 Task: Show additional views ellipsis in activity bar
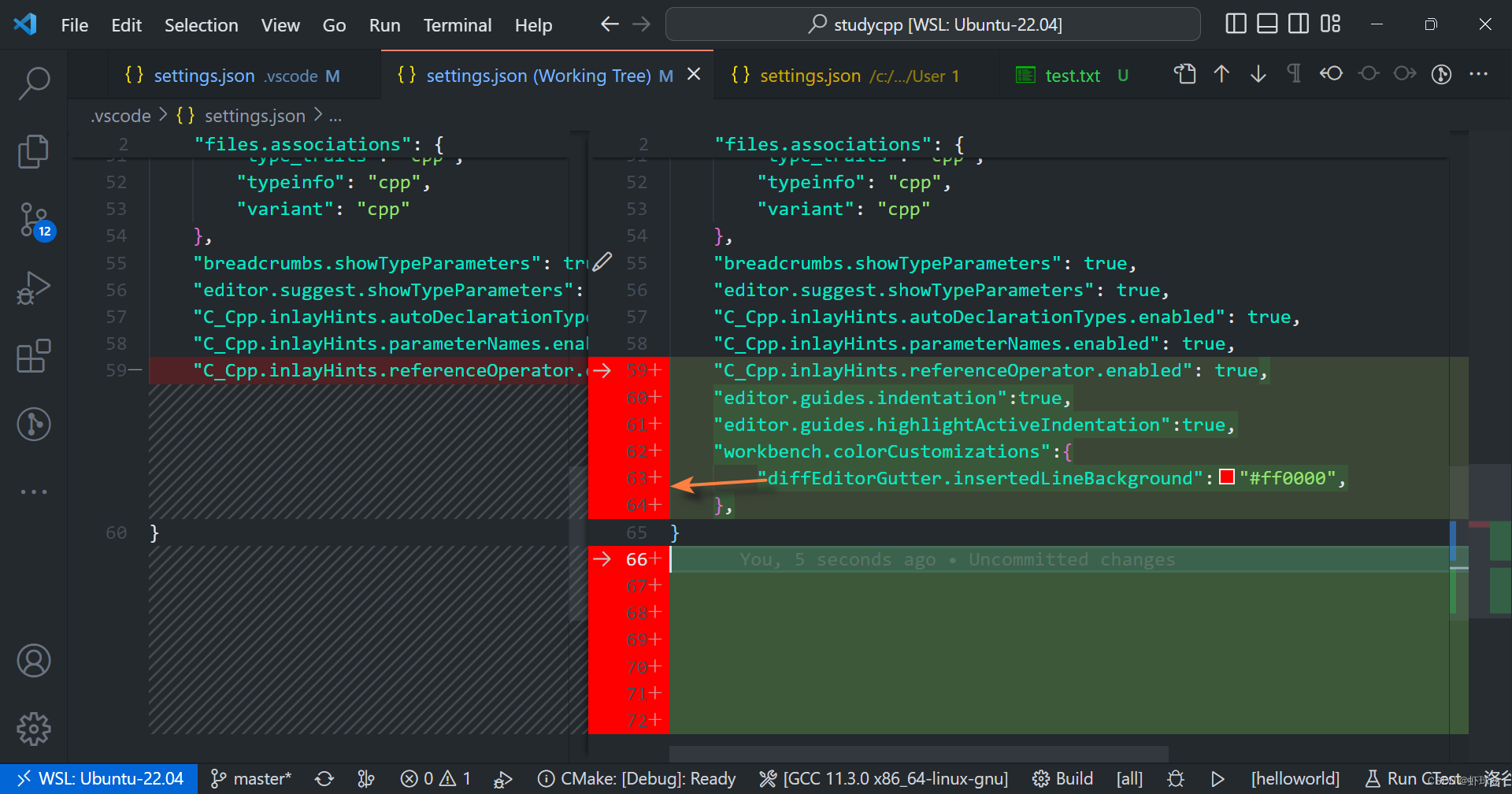point(34,492)
